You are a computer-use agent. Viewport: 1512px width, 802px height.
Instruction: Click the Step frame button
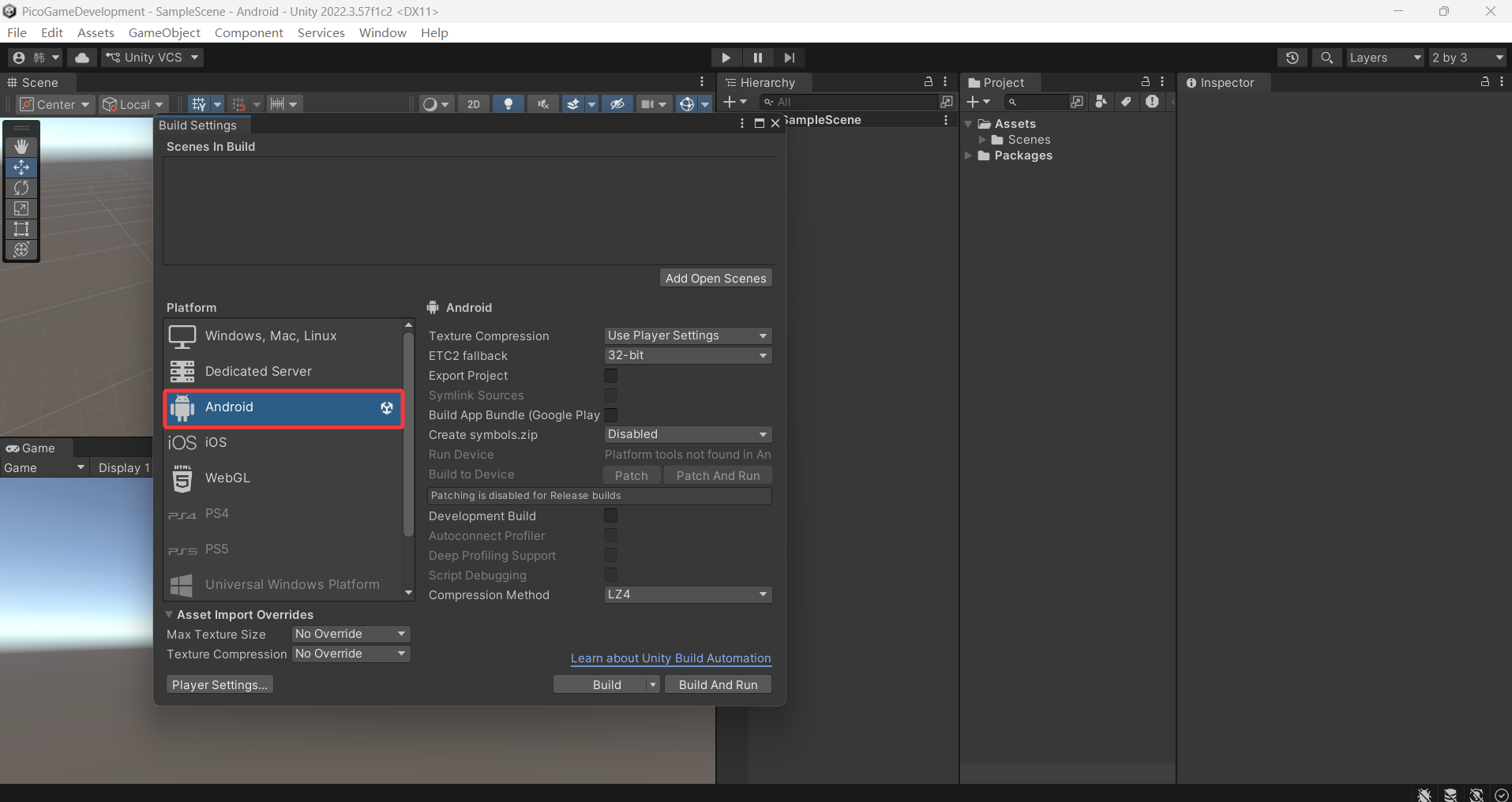[790, 58]
